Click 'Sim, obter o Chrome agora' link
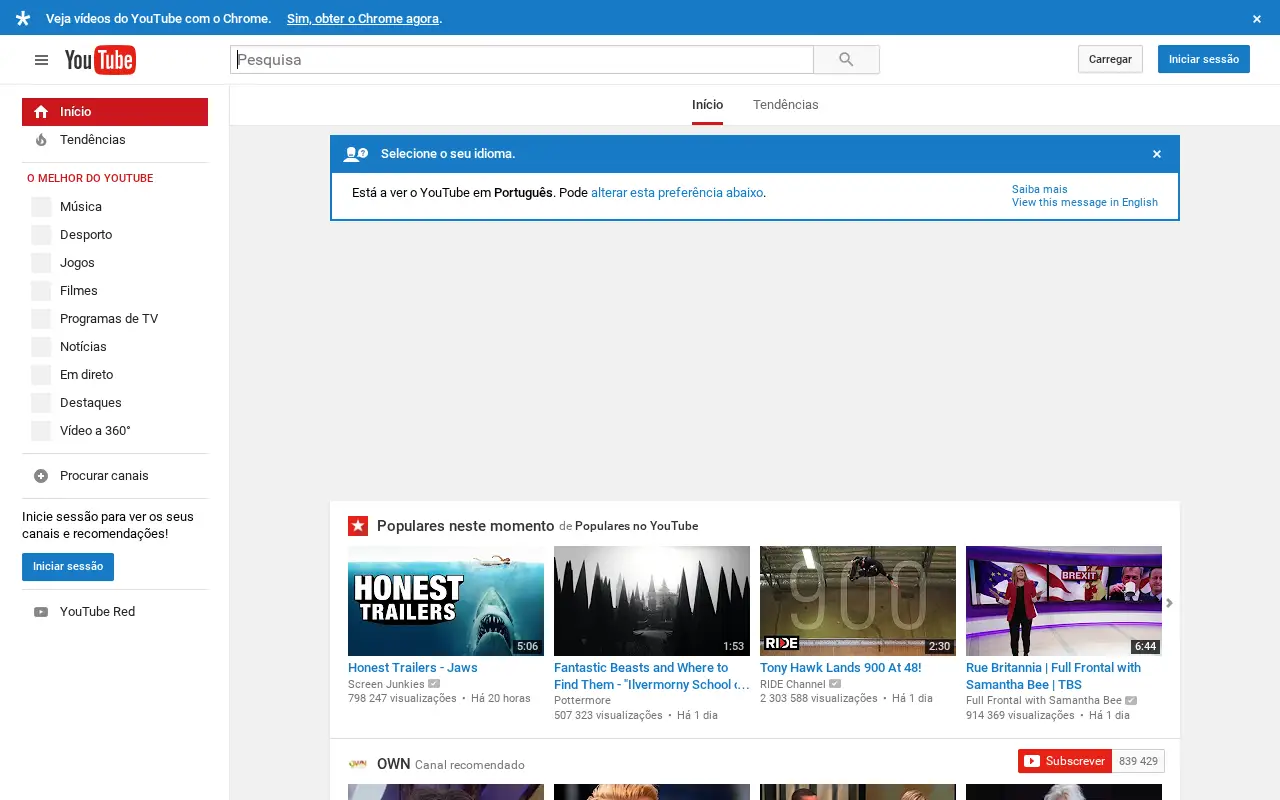The image size is (1280, 800). 363,19
